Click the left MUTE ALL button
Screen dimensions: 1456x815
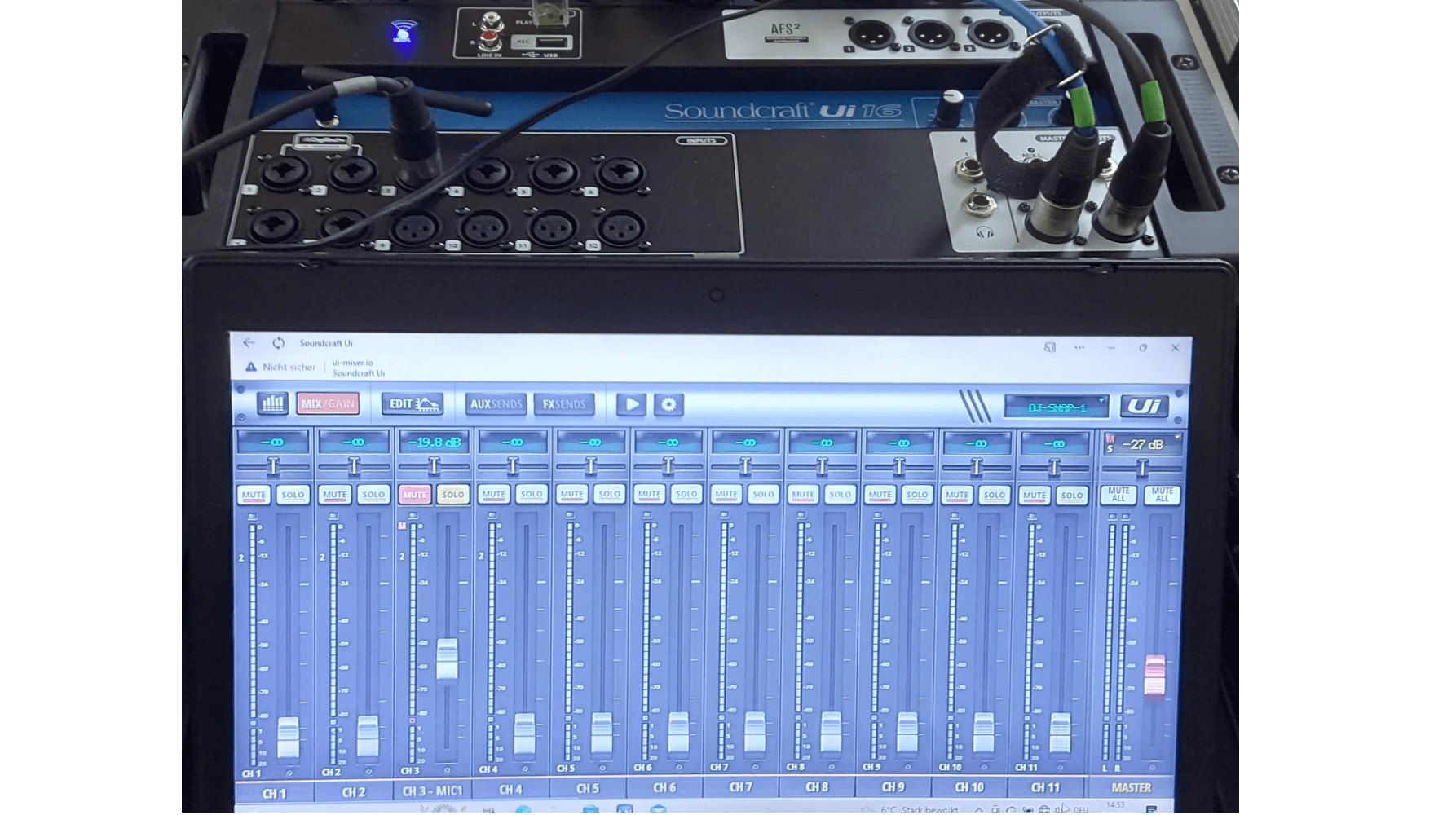coord(1118,495)
